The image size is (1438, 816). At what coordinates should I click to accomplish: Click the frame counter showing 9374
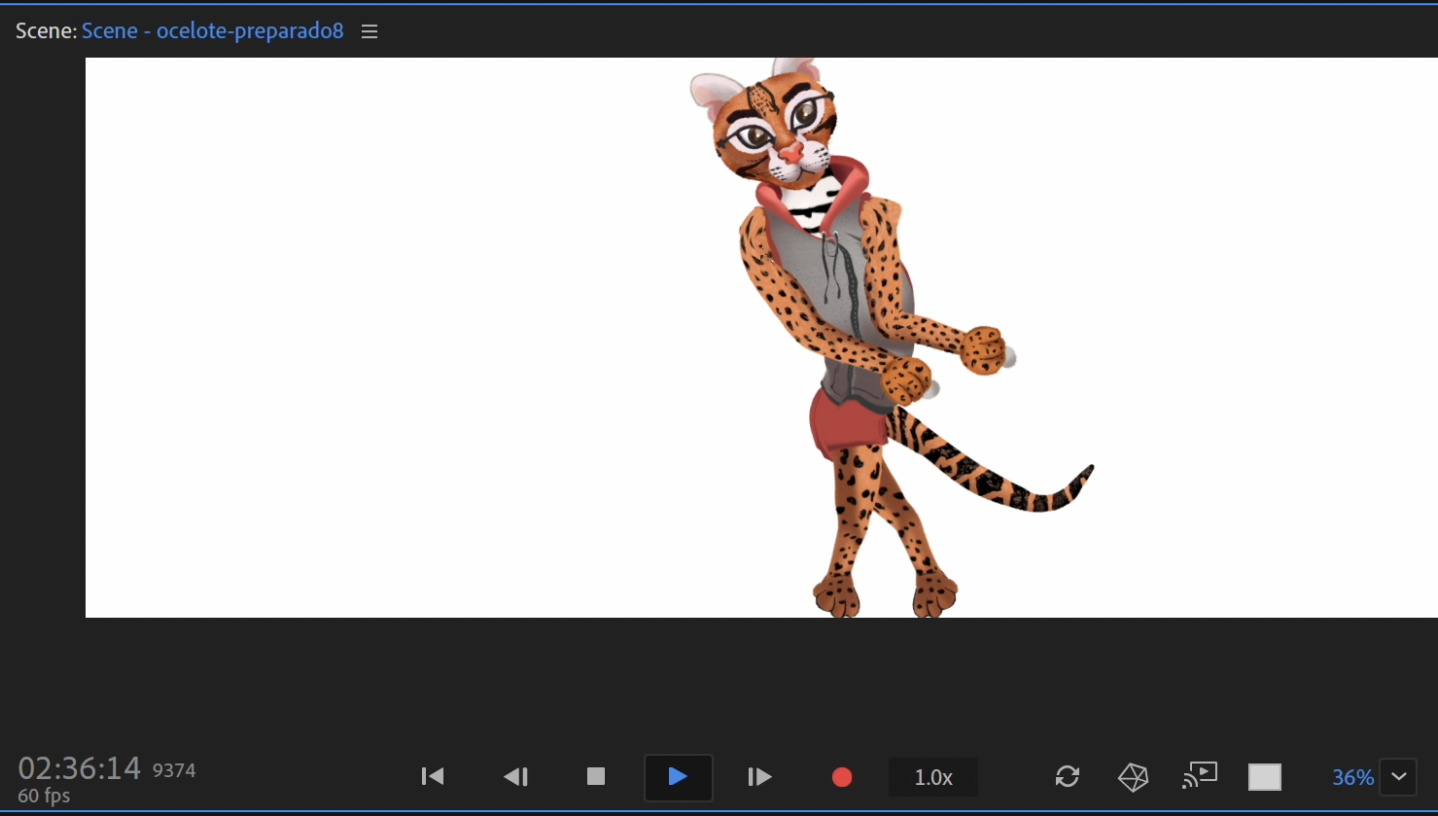pos(176,769)
